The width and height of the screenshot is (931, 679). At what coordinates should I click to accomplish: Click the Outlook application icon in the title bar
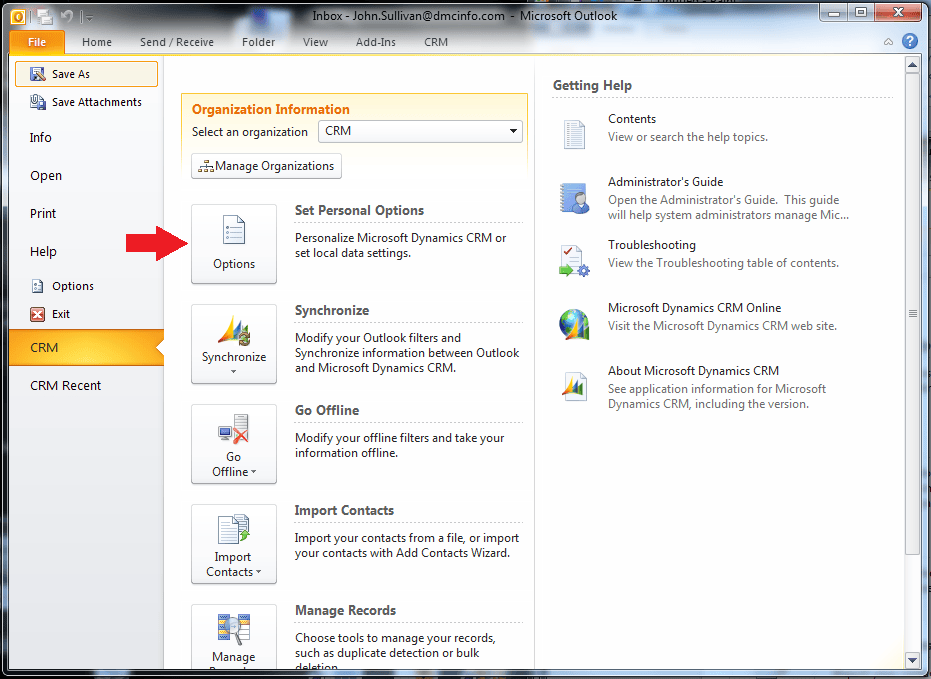point(18,17)
